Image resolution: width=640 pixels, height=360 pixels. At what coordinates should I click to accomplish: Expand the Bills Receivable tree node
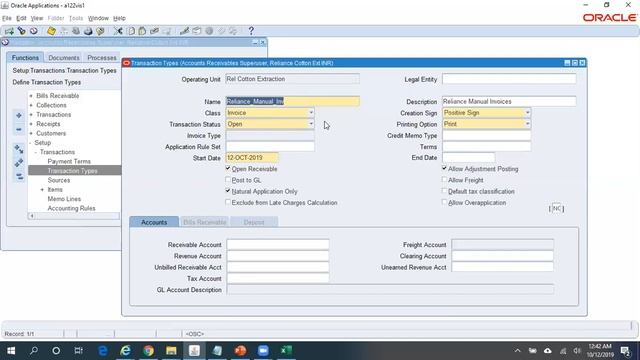(31, 96)
